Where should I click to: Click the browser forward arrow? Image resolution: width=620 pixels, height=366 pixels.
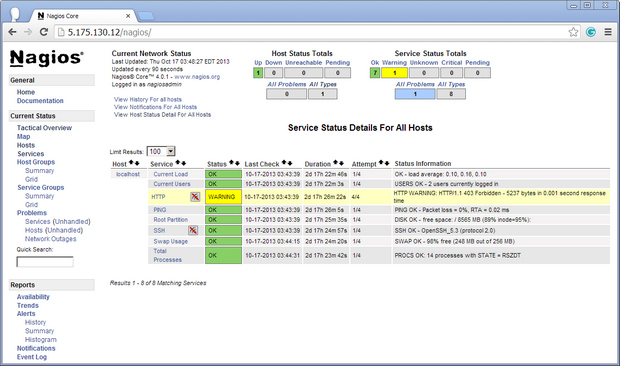[x=28, y=32]
